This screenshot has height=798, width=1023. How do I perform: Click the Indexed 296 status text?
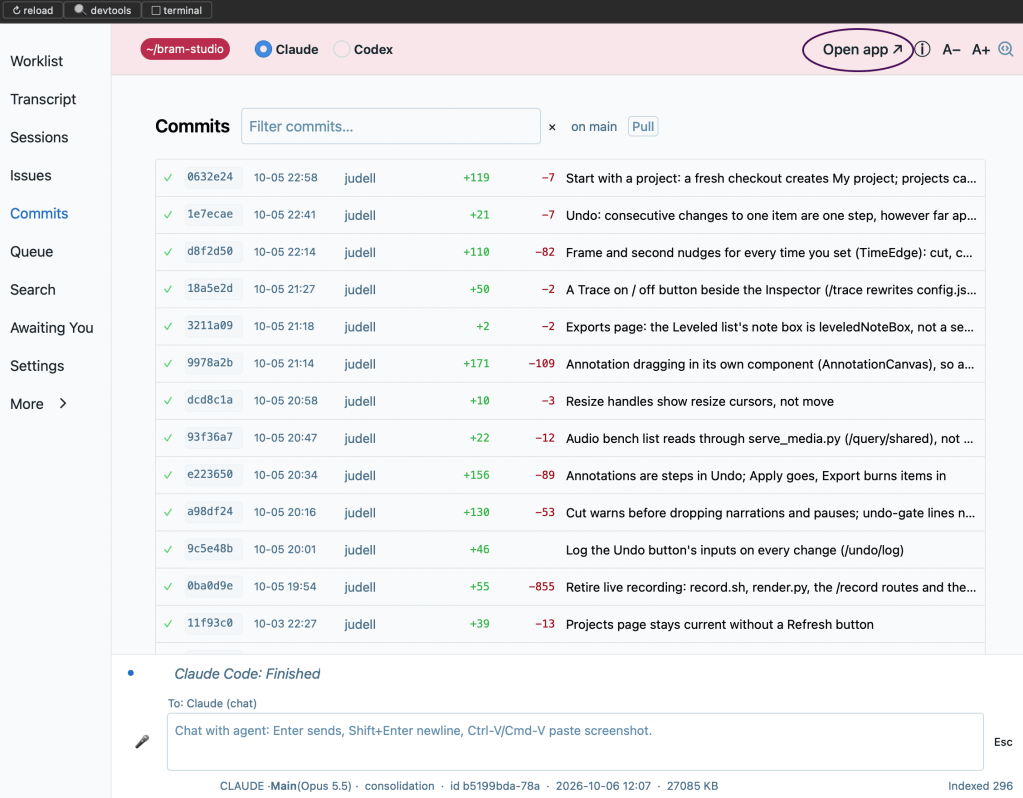click(980, 786)
